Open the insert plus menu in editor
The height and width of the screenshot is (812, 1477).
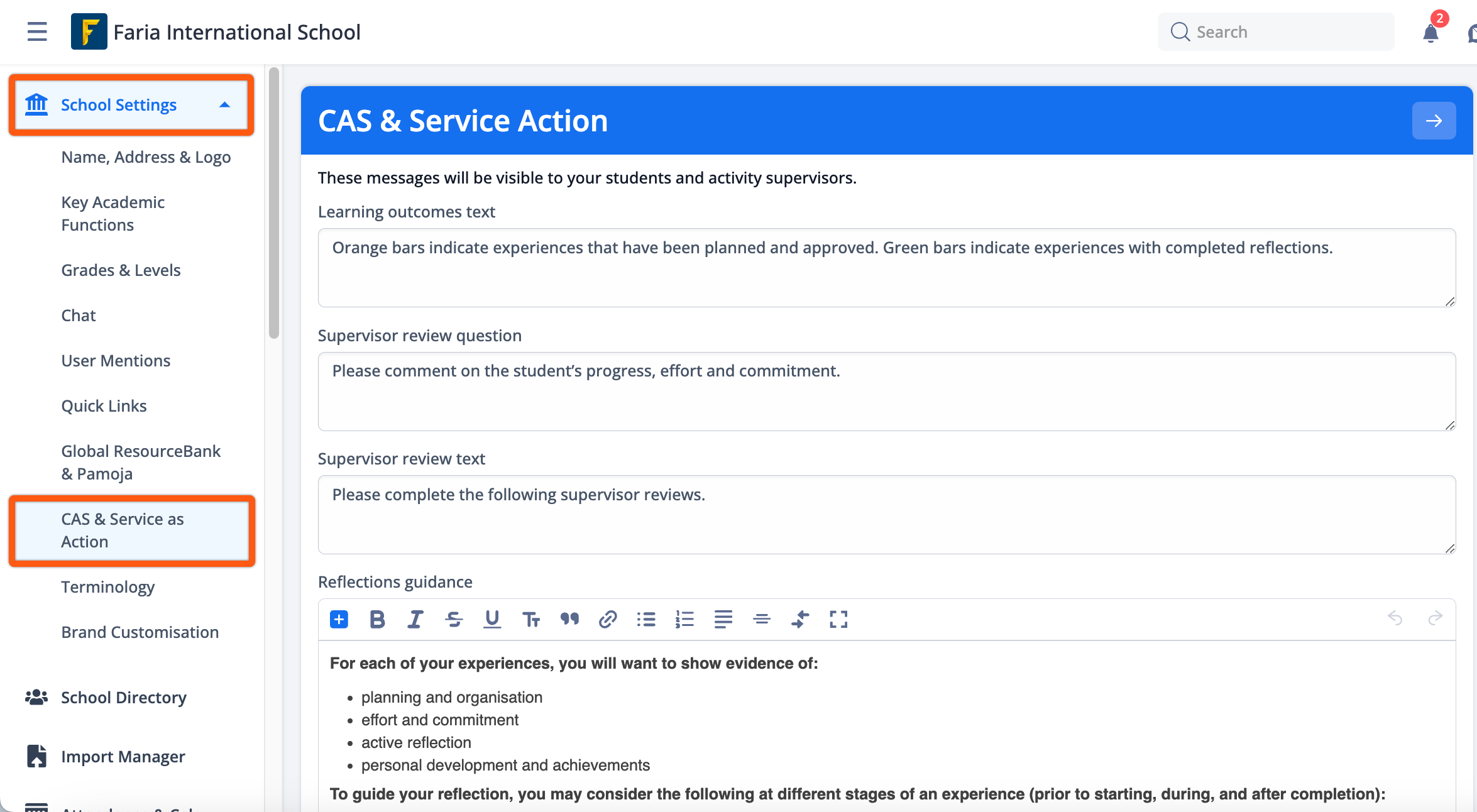pos(339,619)
